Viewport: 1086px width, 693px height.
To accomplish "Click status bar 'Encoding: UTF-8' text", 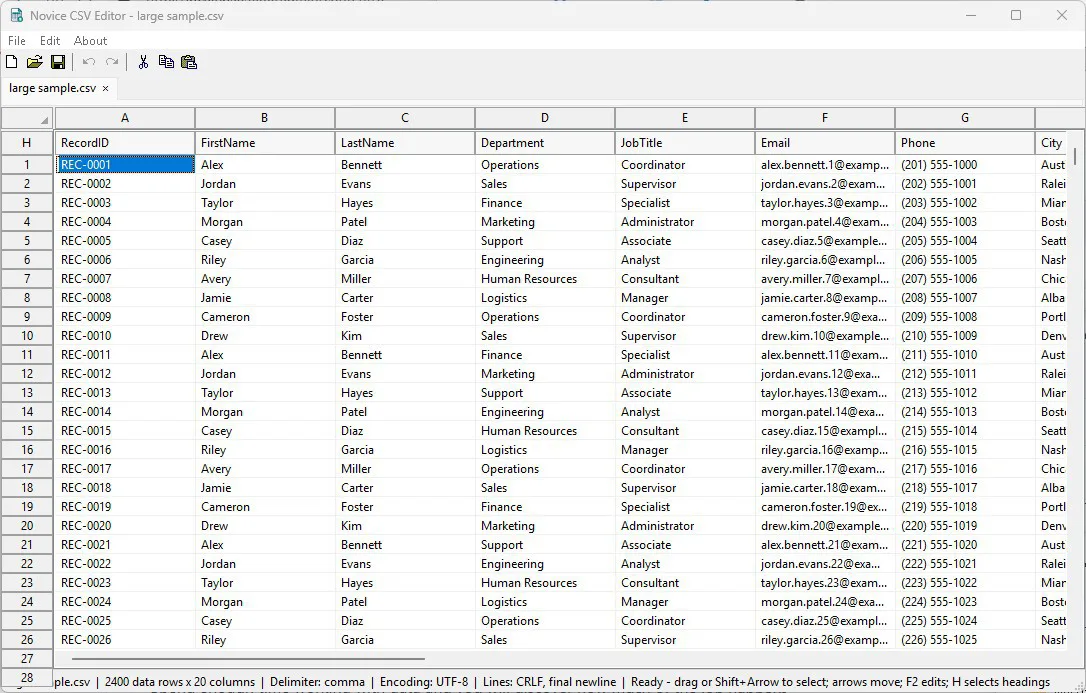I will click(x=424, y=682).
